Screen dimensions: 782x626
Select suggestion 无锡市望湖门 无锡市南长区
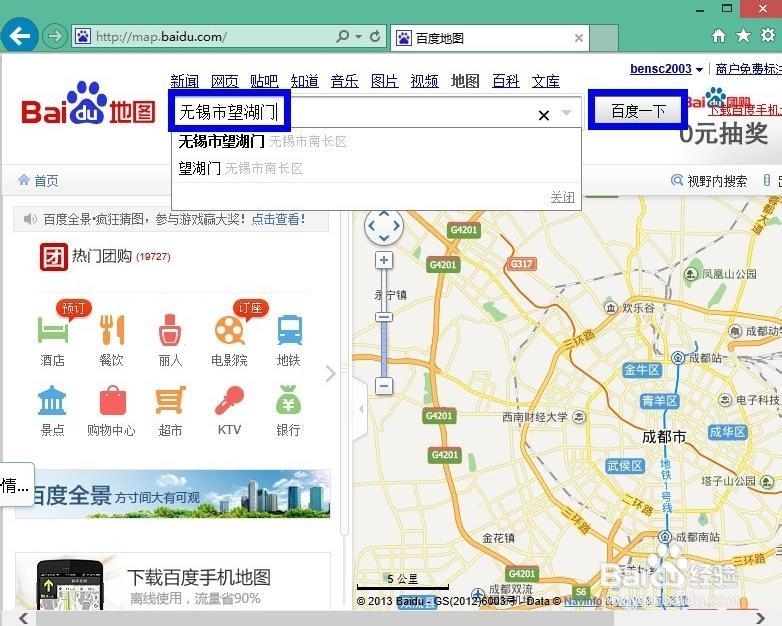377,142
